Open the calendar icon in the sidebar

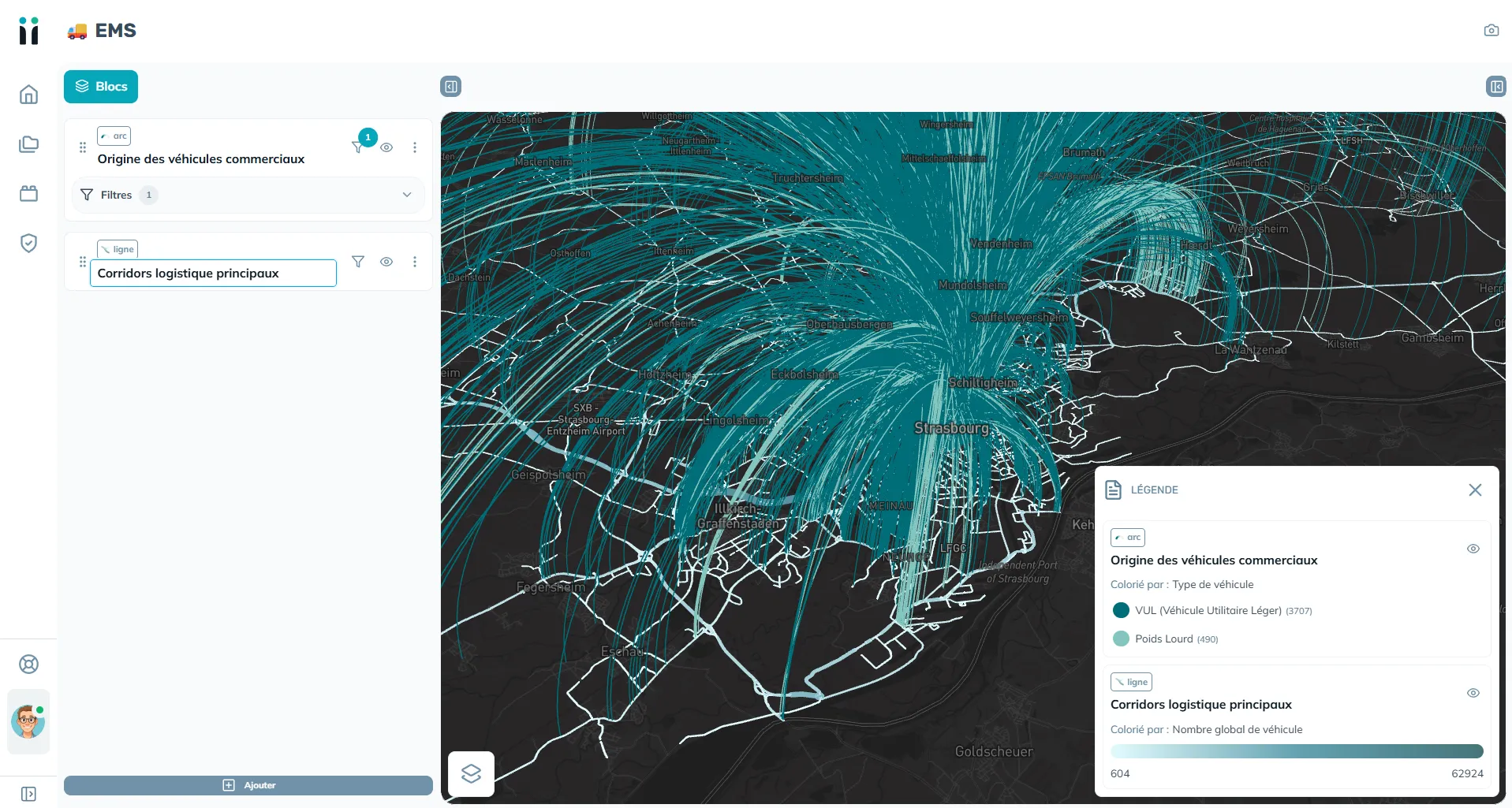coord(28,193)
